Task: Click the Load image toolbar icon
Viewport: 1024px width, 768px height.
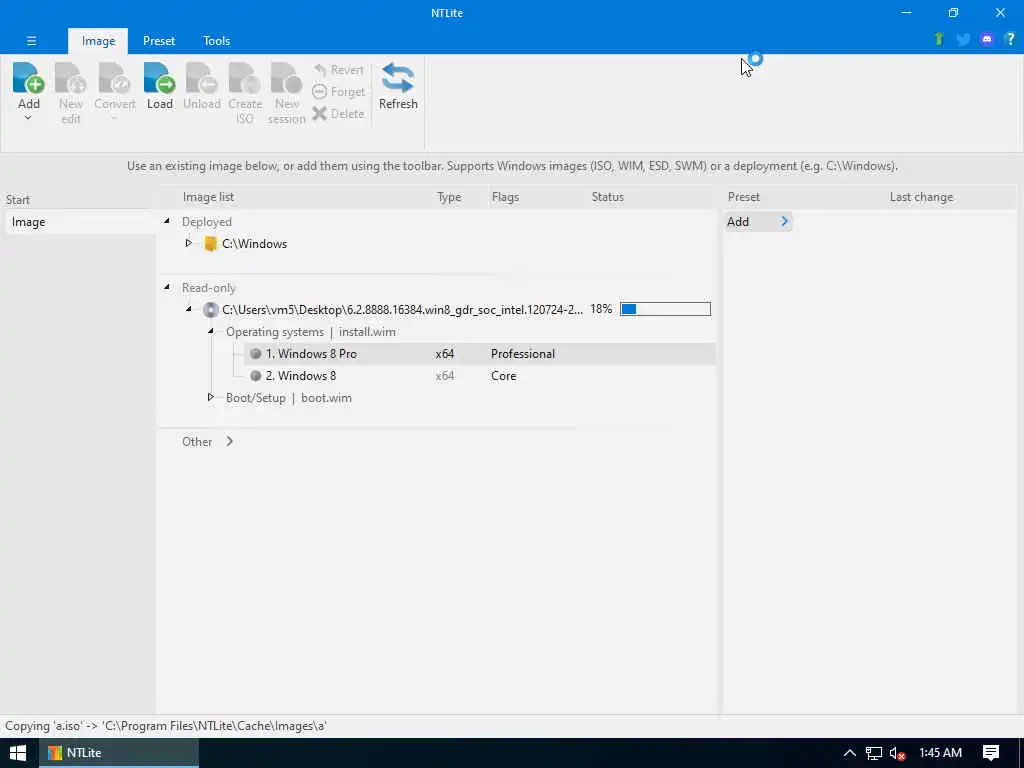Action: pos(159,78)
